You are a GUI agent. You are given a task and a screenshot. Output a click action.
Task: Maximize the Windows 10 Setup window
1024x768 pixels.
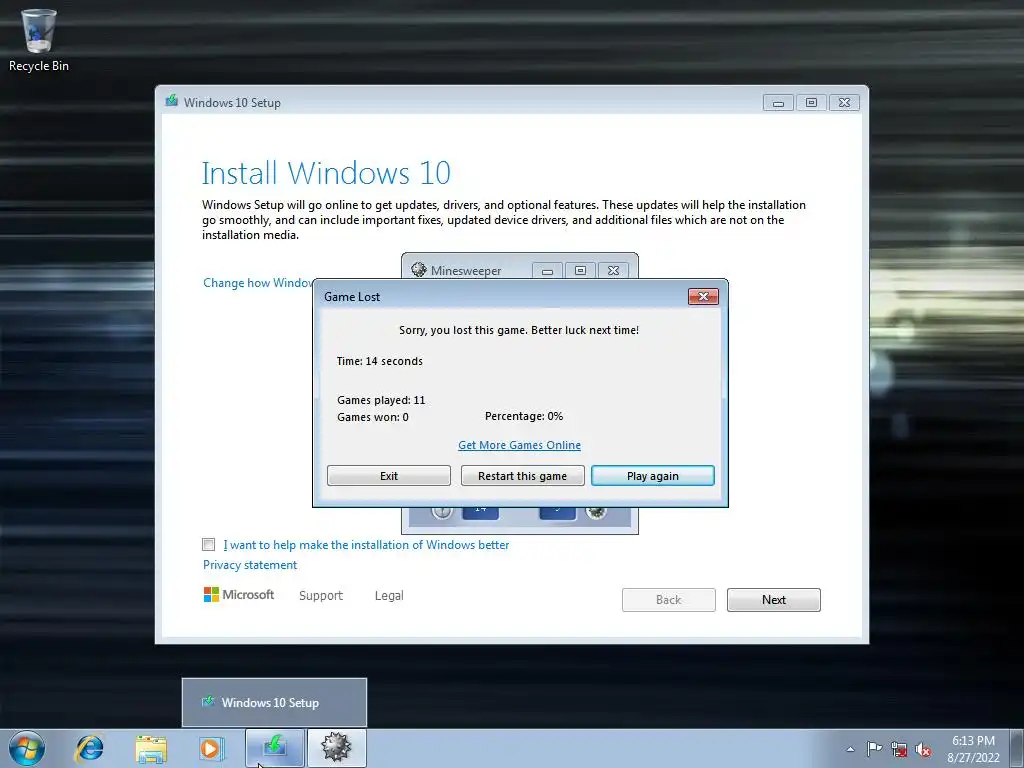(x=811, y=103)
